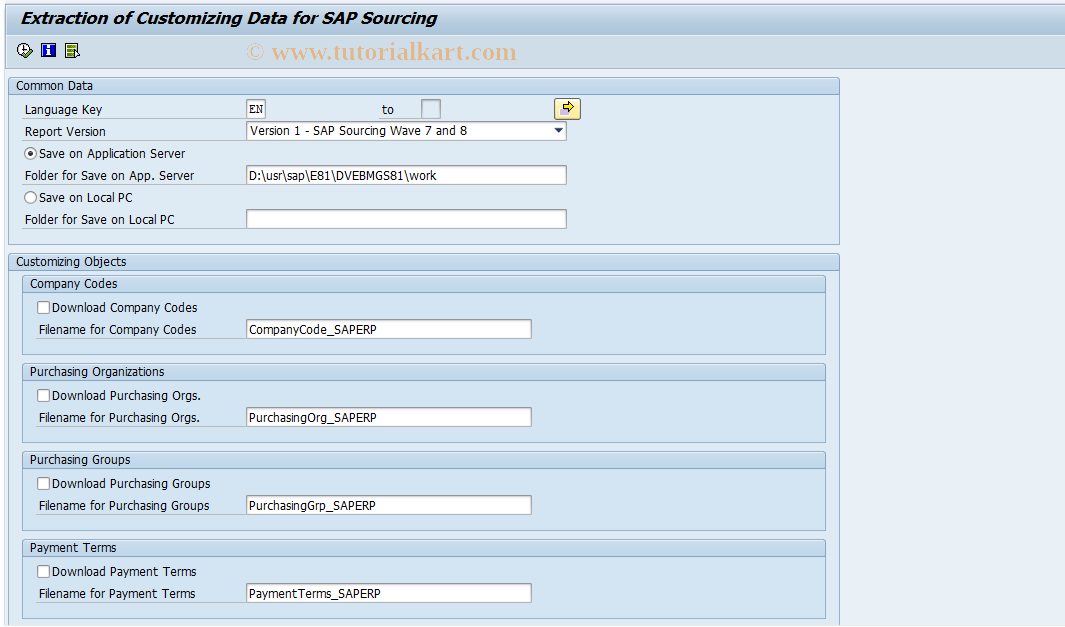
Task: Click the Purchasing Organizations section title
Action: click(97, 372)
